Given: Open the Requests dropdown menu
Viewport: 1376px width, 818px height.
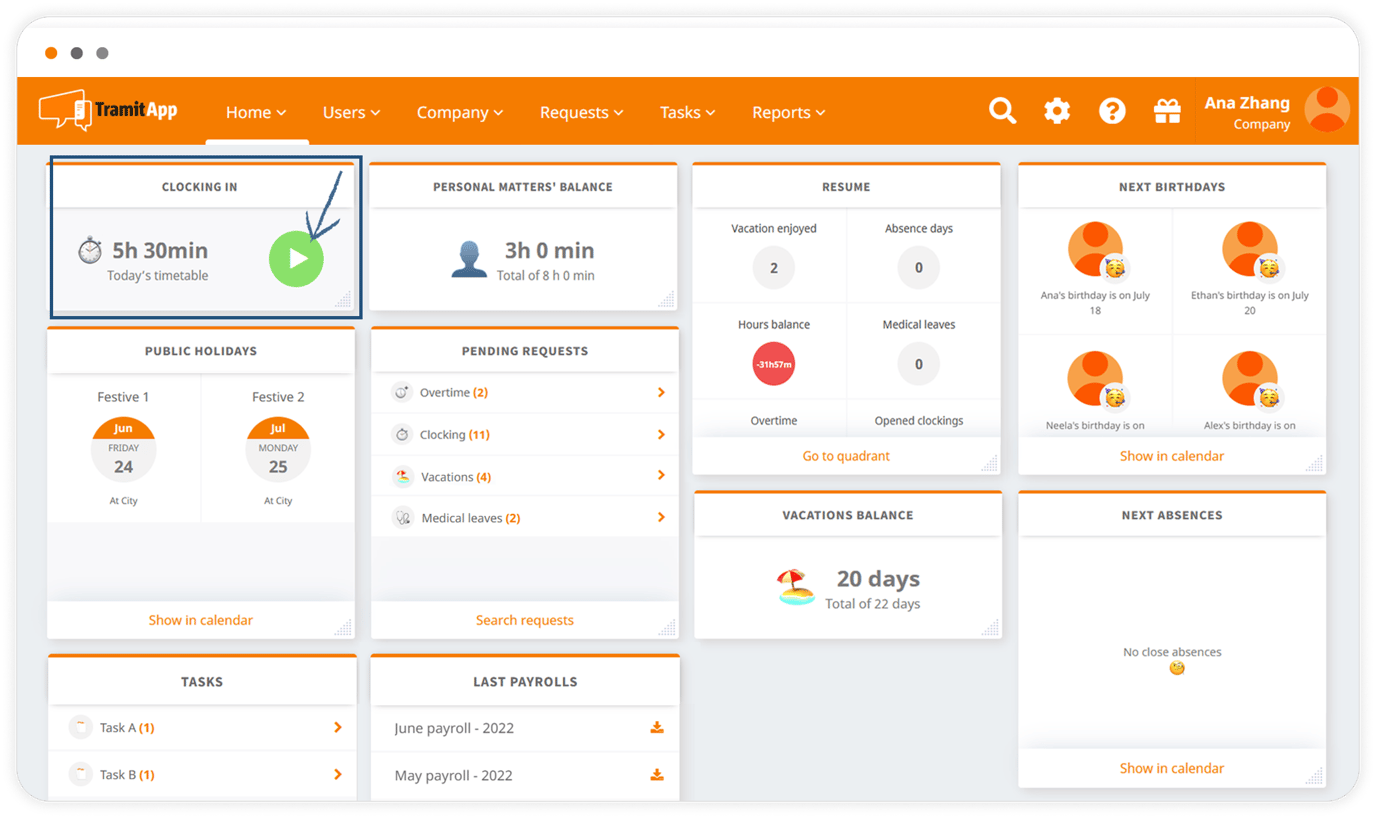Looking at the screenshot, I should pos(581,112).
